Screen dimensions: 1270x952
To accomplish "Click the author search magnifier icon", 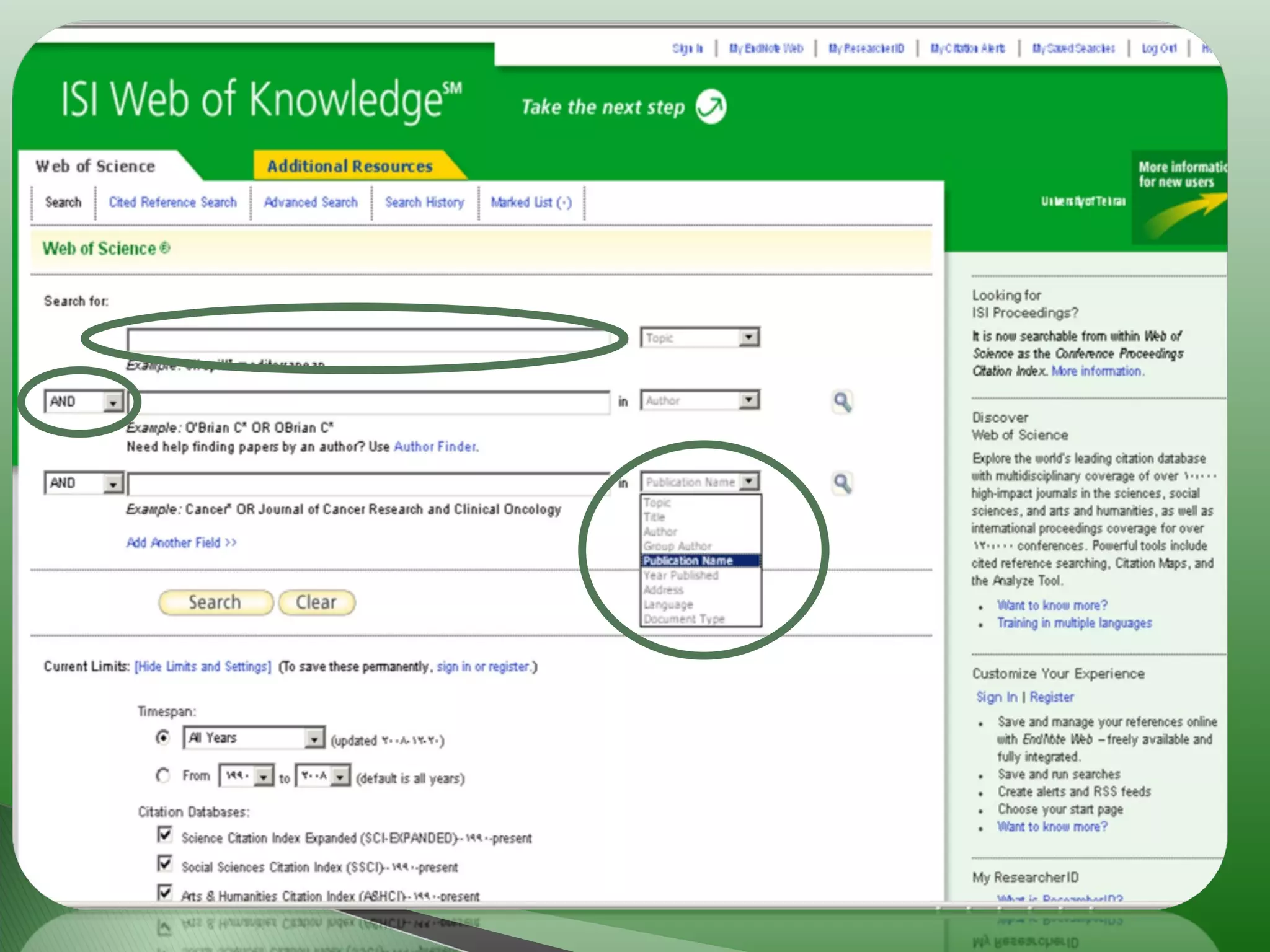I will click(841, 402).
